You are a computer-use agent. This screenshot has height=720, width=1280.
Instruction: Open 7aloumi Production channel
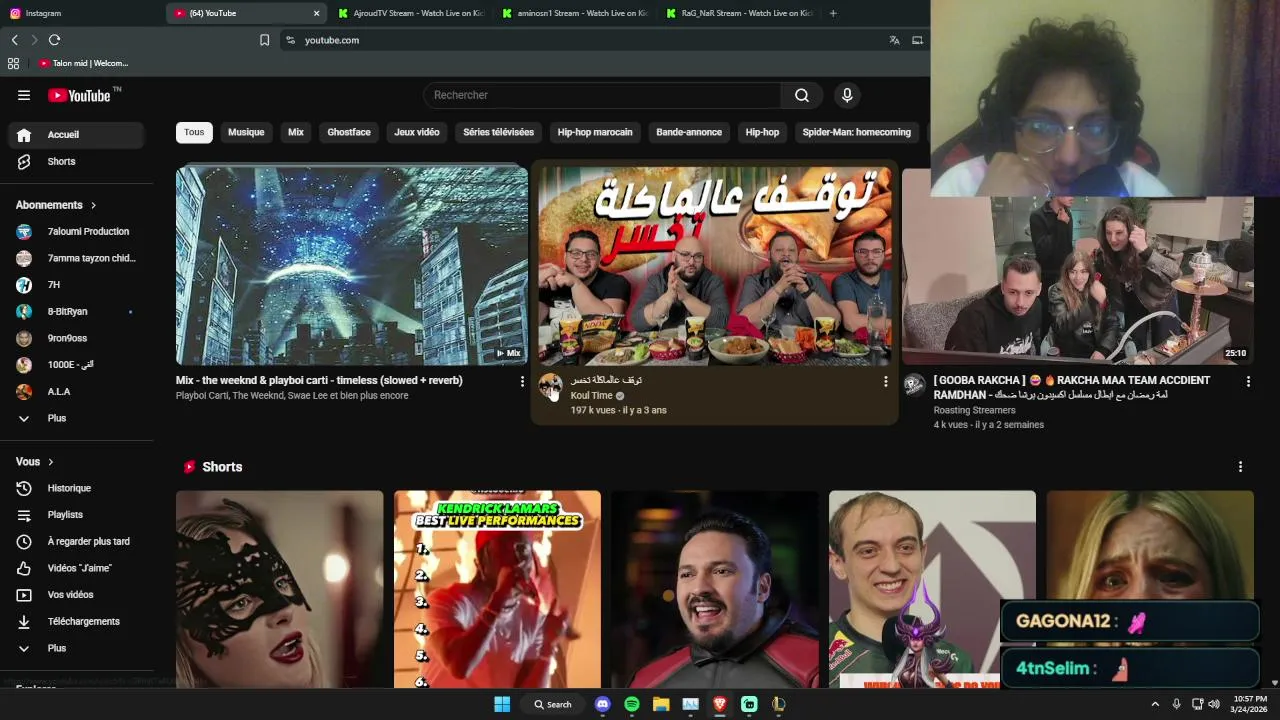[x=76, y=231]
